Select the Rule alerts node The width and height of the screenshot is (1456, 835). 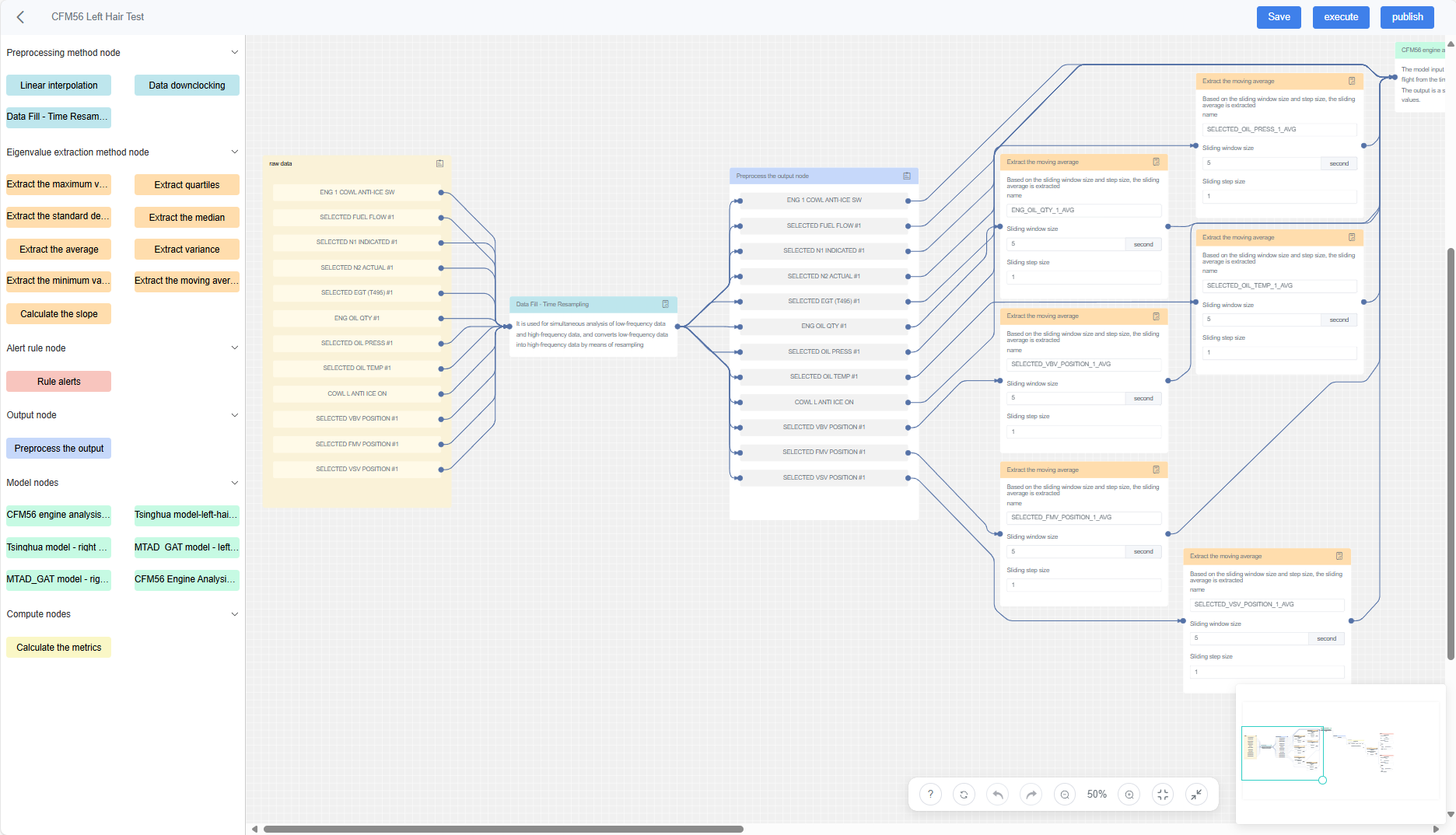click(58, 381)
